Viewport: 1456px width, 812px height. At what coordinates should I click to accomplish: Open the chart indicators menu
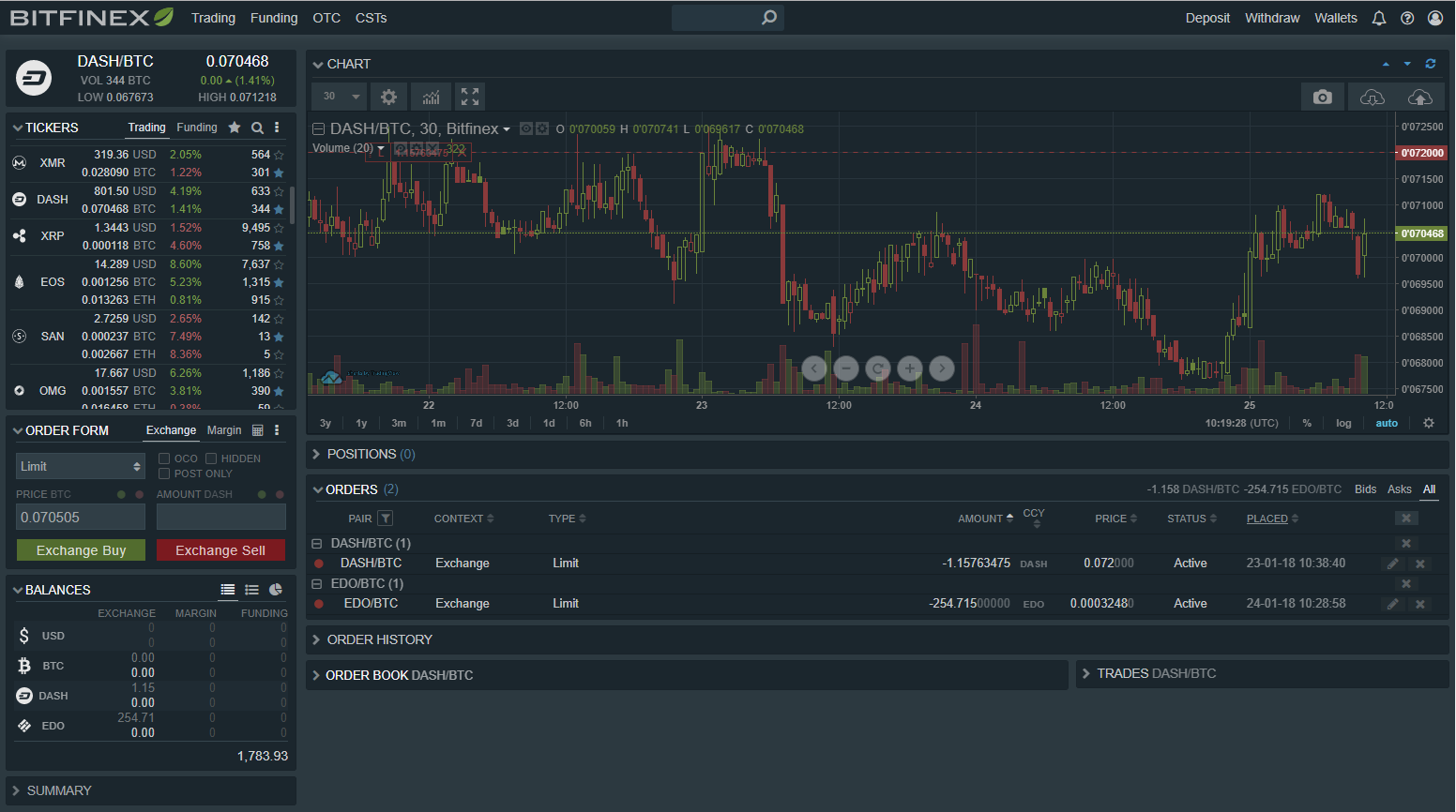pos(431,97)
